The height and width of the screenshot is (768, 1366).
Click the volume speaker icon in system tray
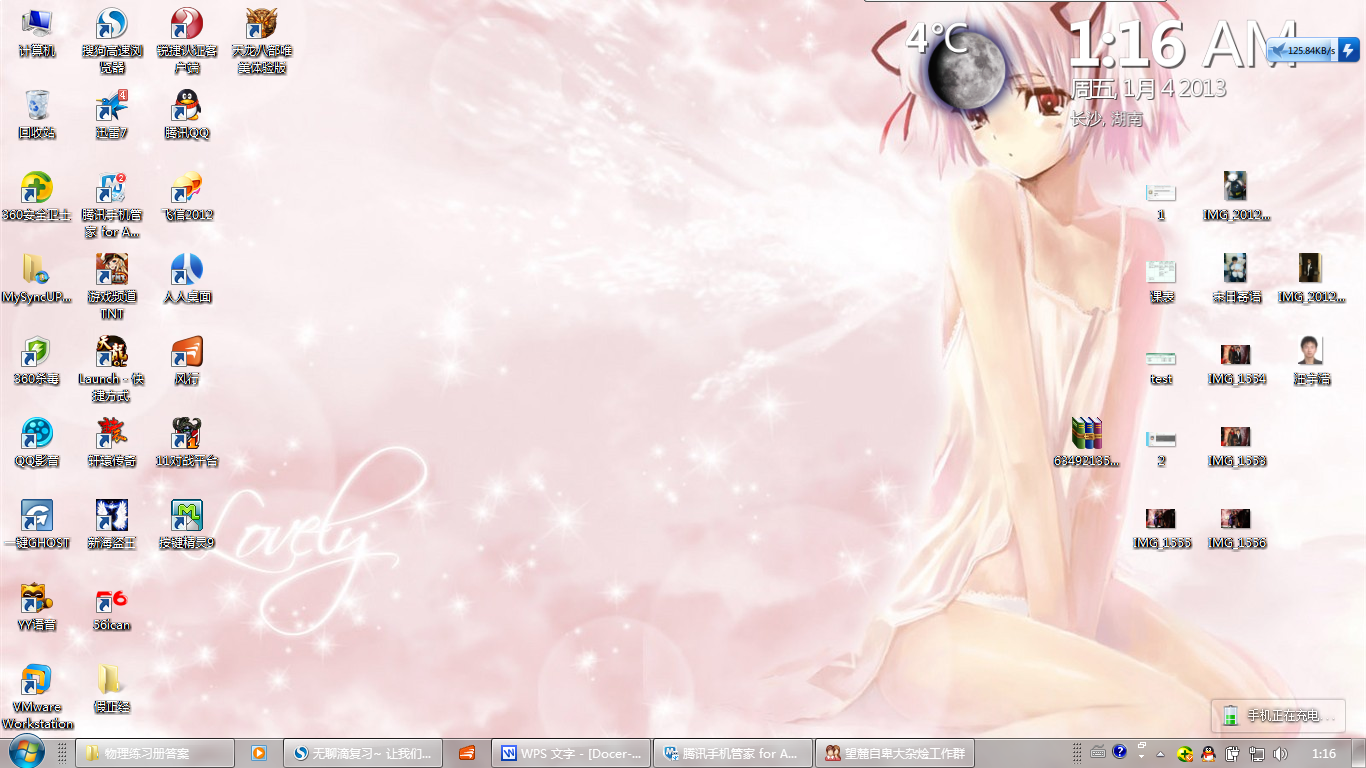[1280, 753]
